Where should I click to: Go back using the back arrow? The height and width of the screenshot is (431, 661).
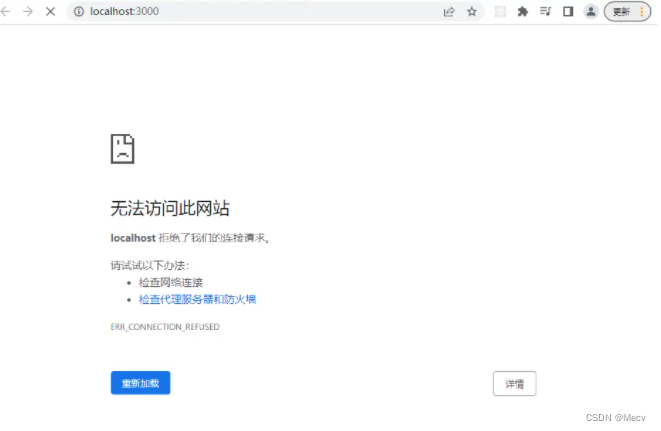point(5,11)
